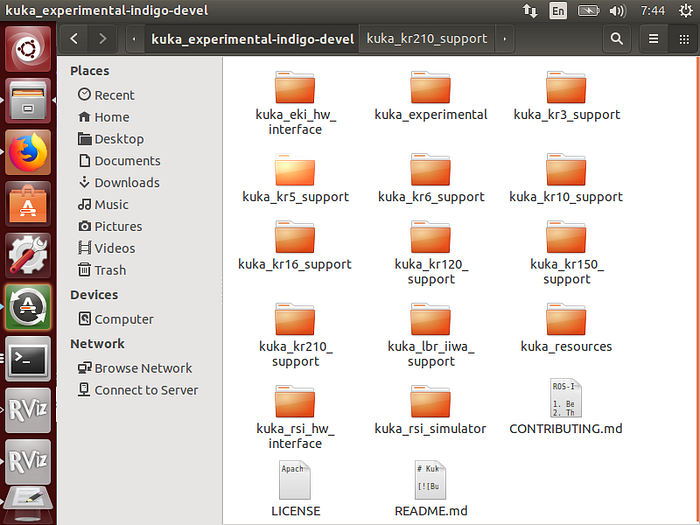Open the system power menu

point(686,10)
